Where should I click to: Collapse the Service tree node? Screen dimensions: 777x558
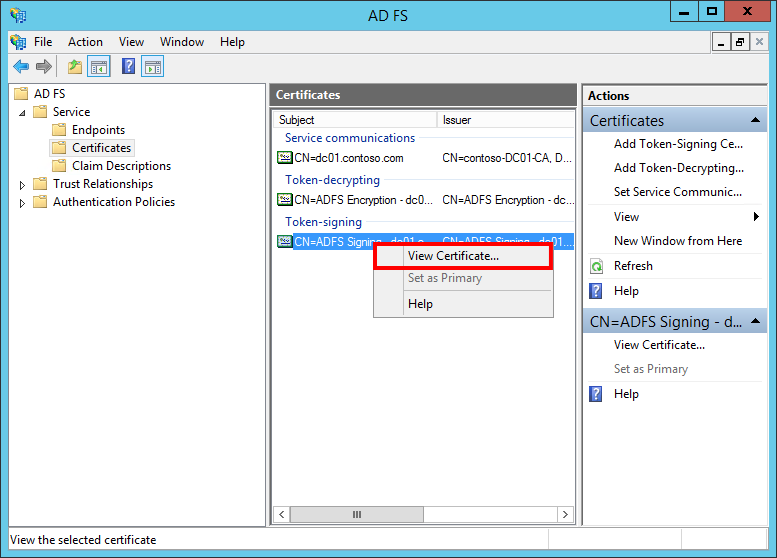(x=22, y=113)
